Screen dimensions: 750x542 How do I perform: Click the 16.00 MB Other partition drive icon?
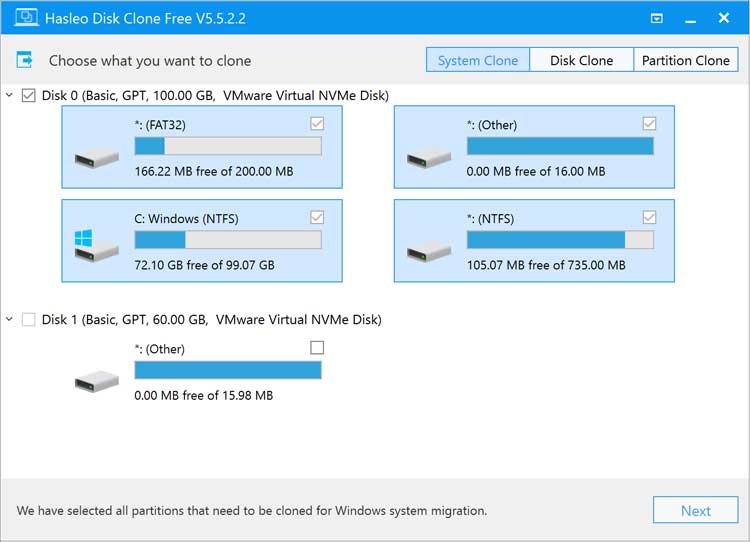429,158
